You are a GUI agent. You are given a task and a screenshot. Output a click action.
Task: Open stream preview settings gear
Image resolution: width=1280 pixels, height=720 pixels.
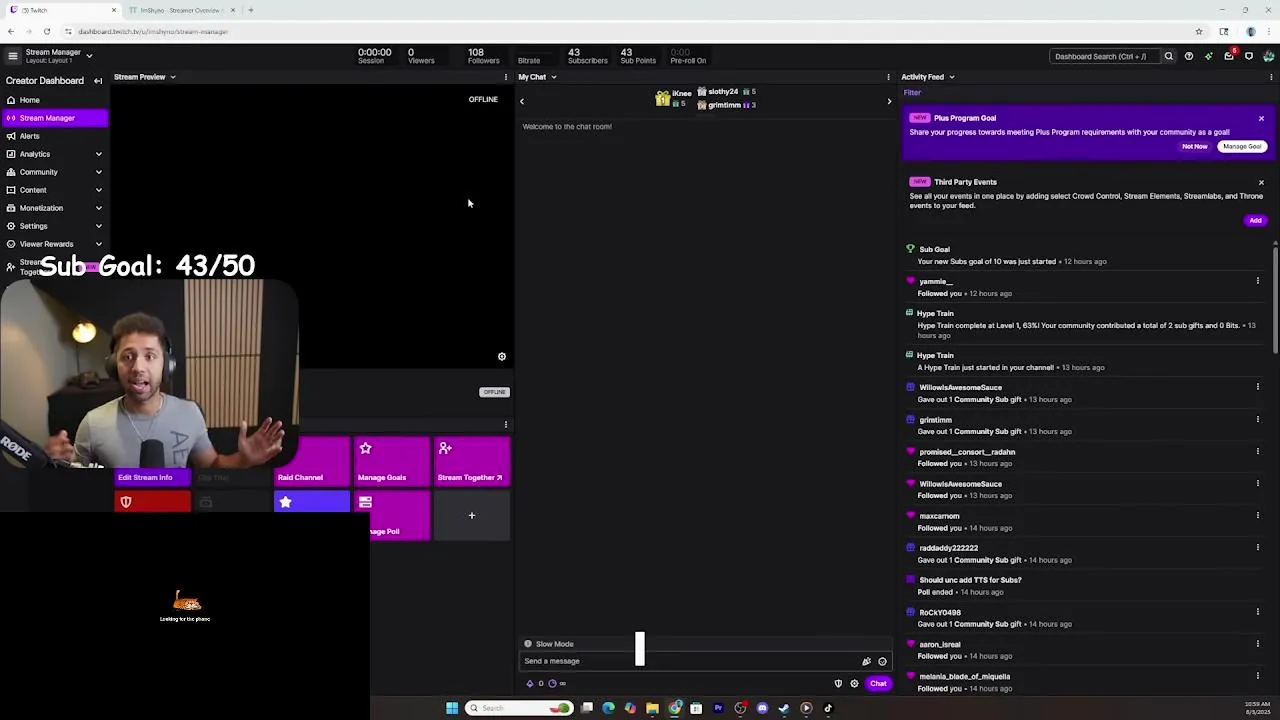click(502, 356)
